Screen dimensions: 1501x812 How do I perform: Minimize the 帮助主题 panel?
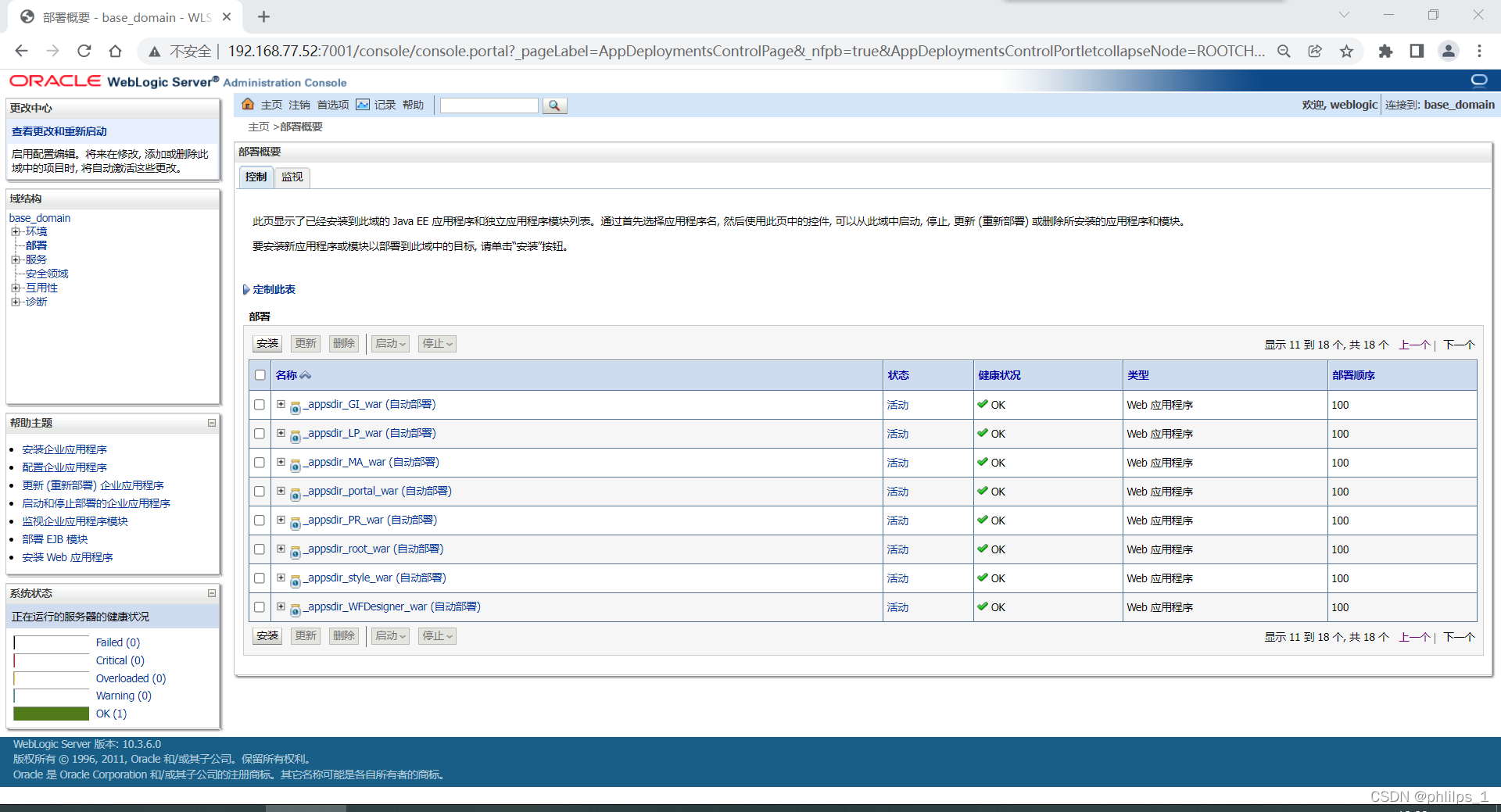(211, 423)
